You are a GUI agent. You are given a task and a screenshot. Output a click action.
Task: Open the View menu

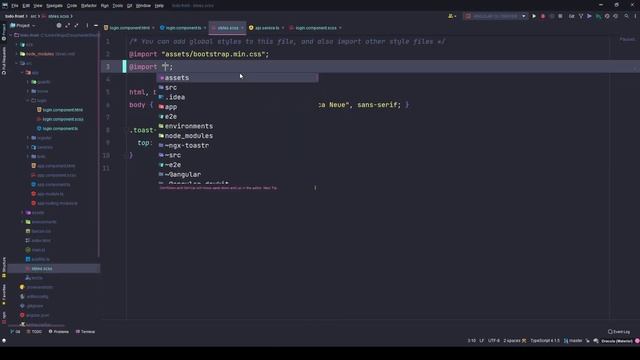(x=38, y=6)
